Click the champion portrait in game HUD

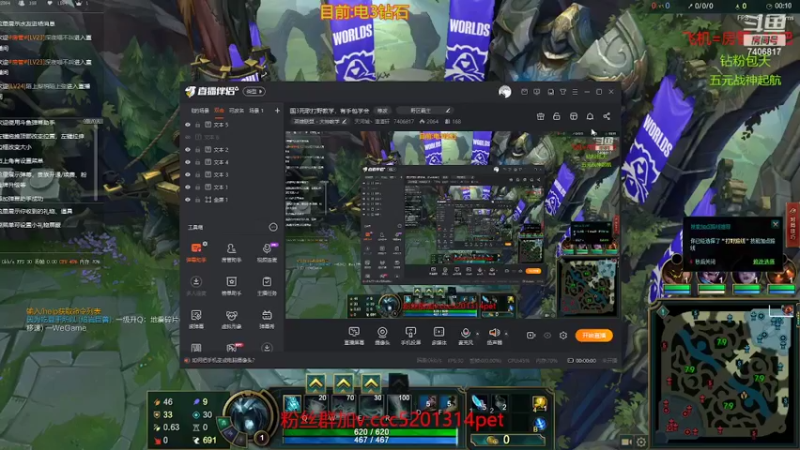(x=248, y=416)
